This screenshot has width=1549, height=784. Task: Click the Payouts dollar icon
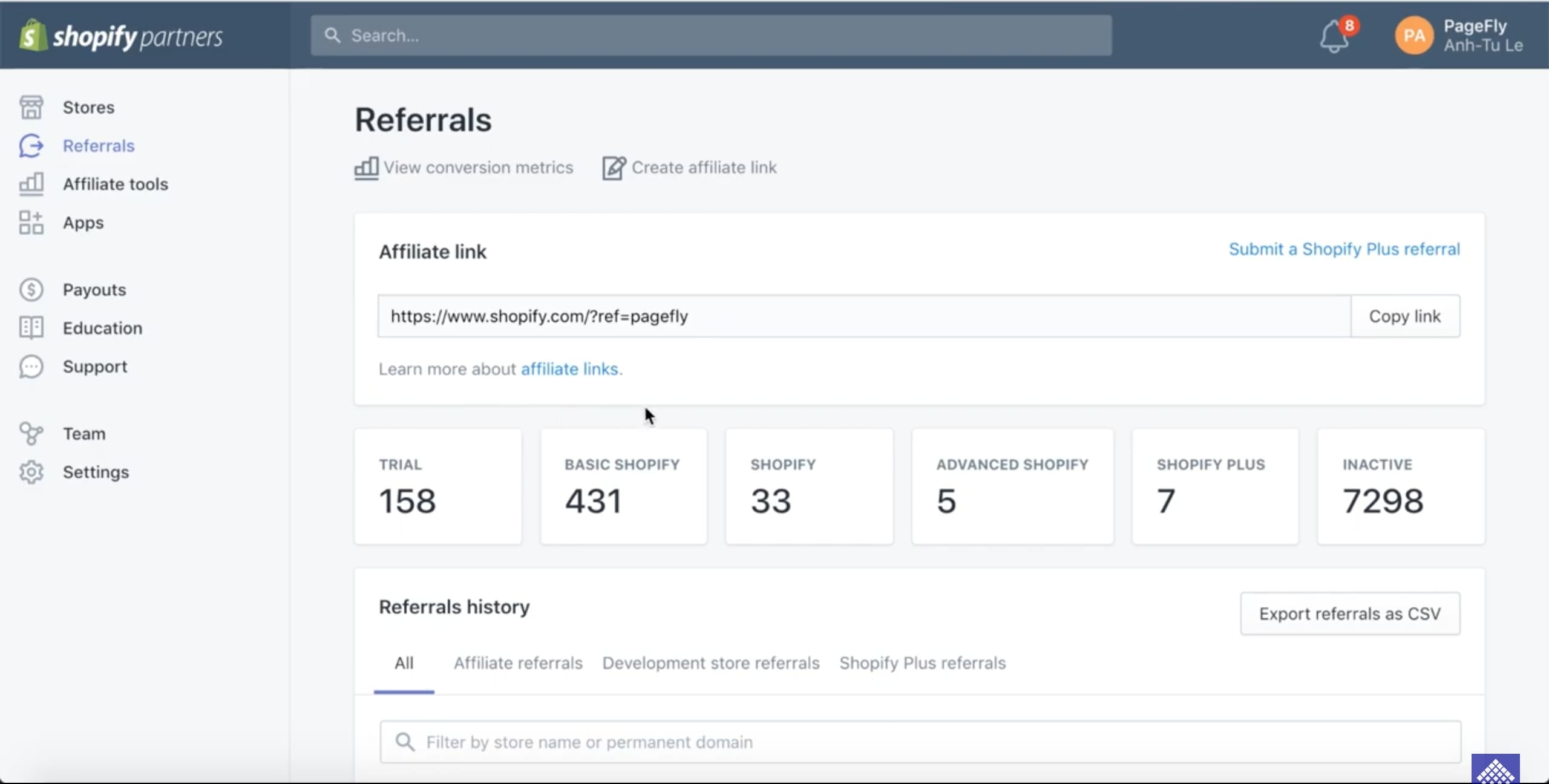31,290
